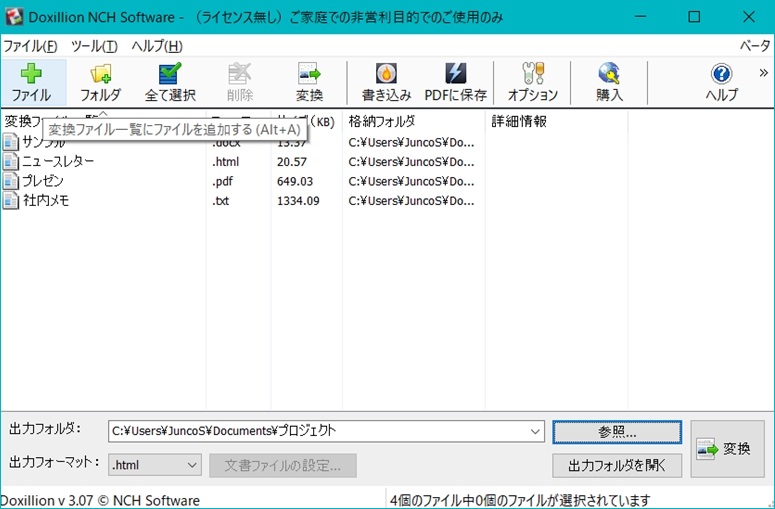Expand toolbar overflow chevron
Image resolution: width=775 pixels, height=509 pixels.
point(764,73)
